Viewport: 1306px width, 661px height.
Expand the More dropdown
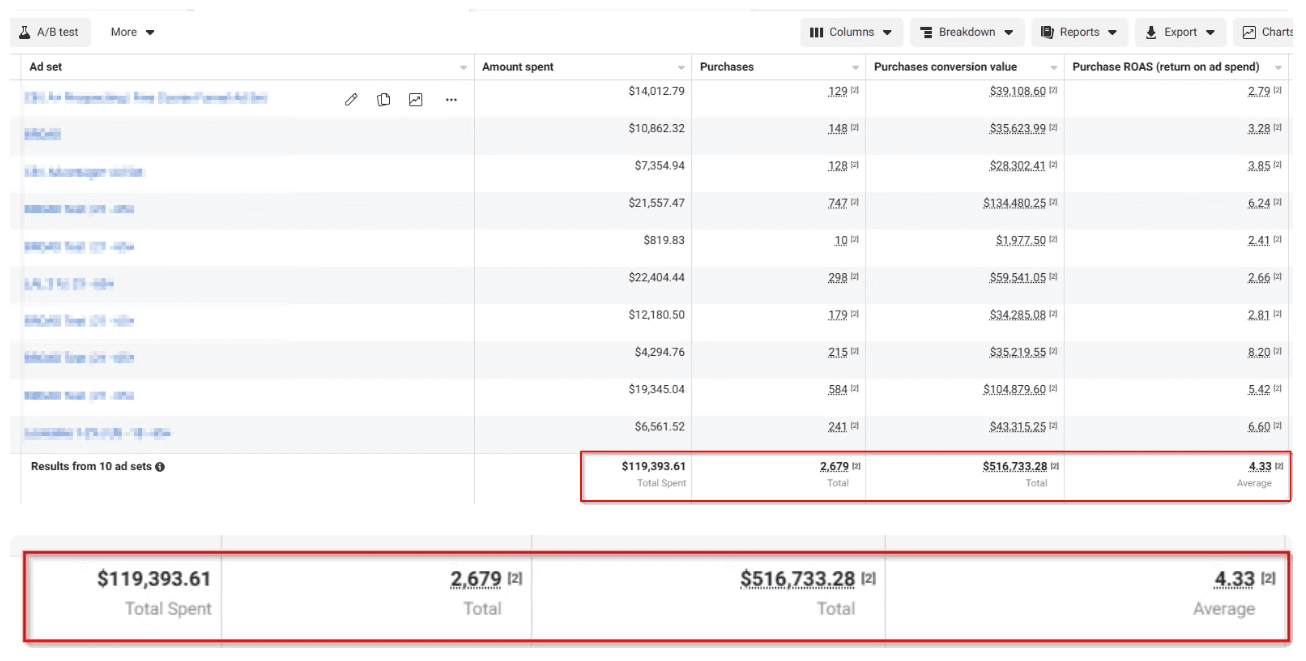tap(133, 32)
